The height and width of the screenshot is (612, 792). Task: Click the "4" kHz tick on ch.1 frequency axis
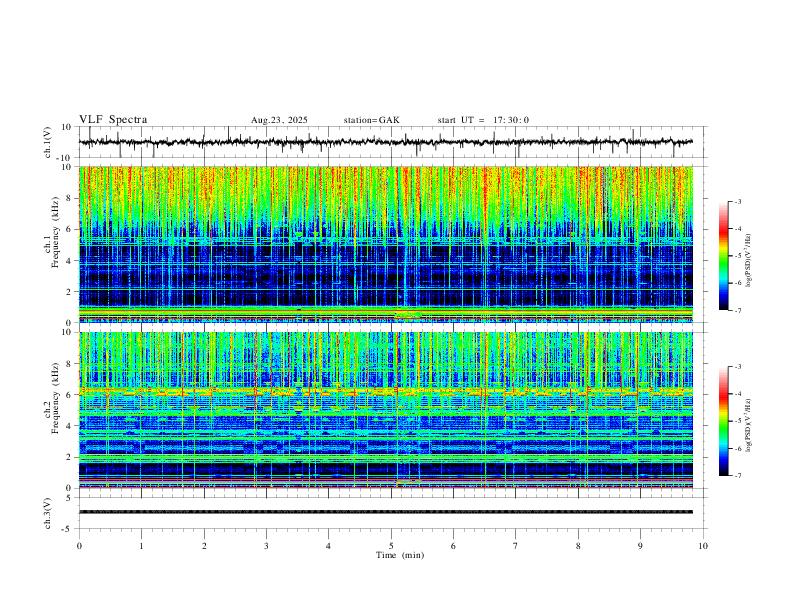[70, 261]
